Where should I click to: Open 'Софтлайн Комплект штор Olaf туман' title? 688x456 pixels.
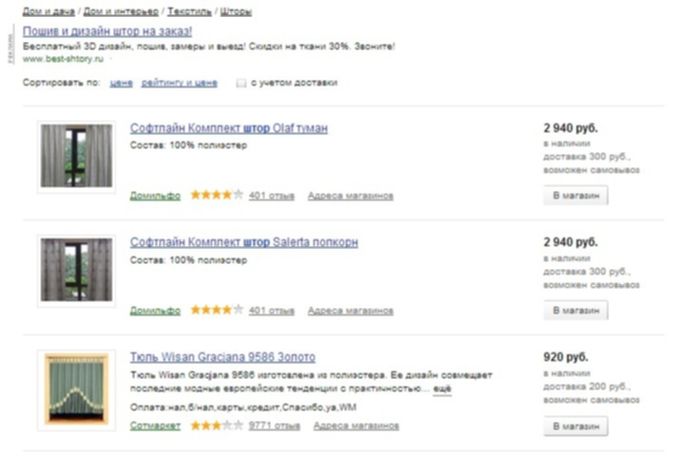229,128
